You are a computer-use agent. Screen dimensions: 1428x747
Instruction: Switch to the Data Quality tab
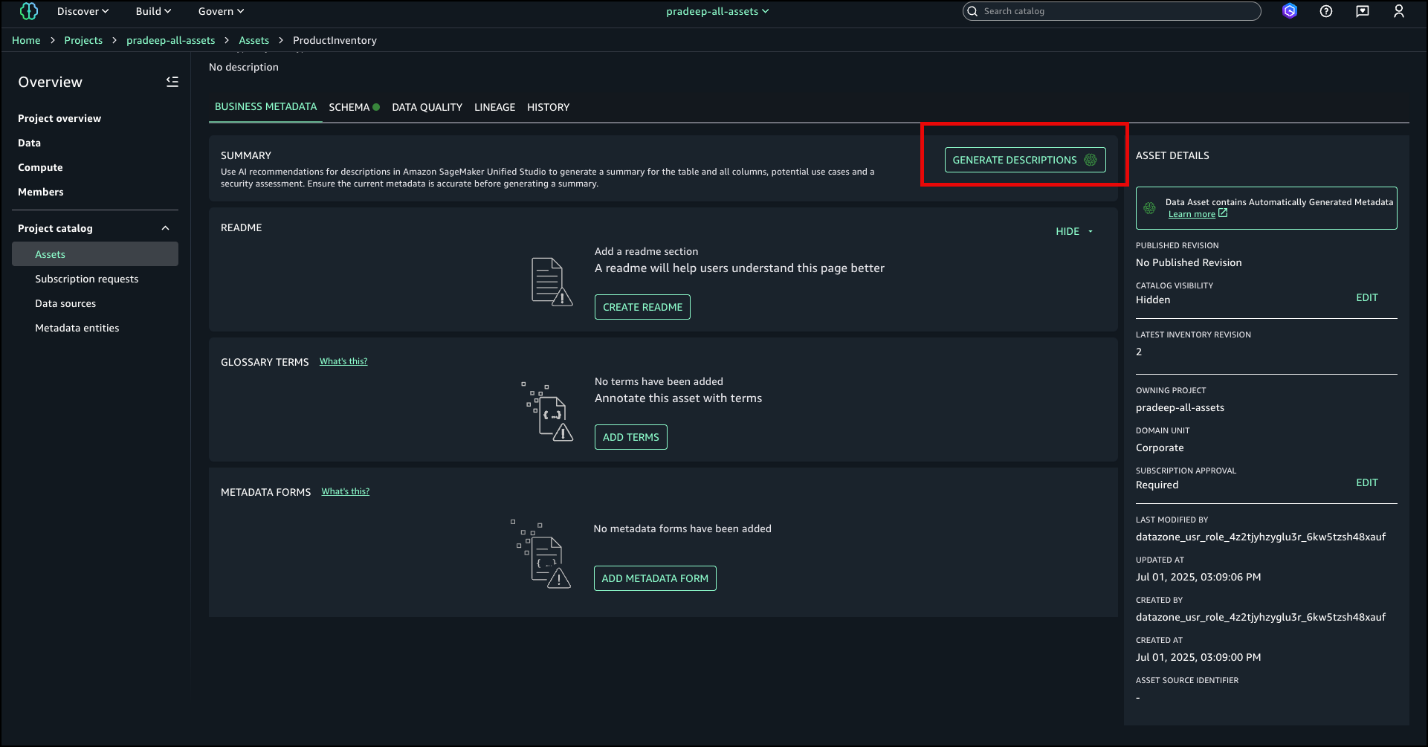pos(427,107)
